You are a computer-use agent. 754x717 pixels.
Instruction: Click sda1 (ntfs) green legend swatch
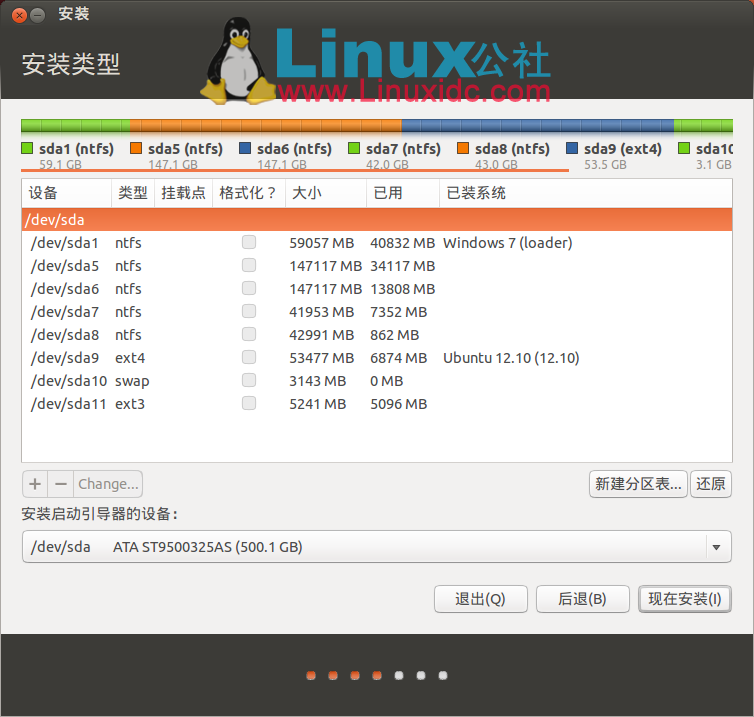(27, 148)
